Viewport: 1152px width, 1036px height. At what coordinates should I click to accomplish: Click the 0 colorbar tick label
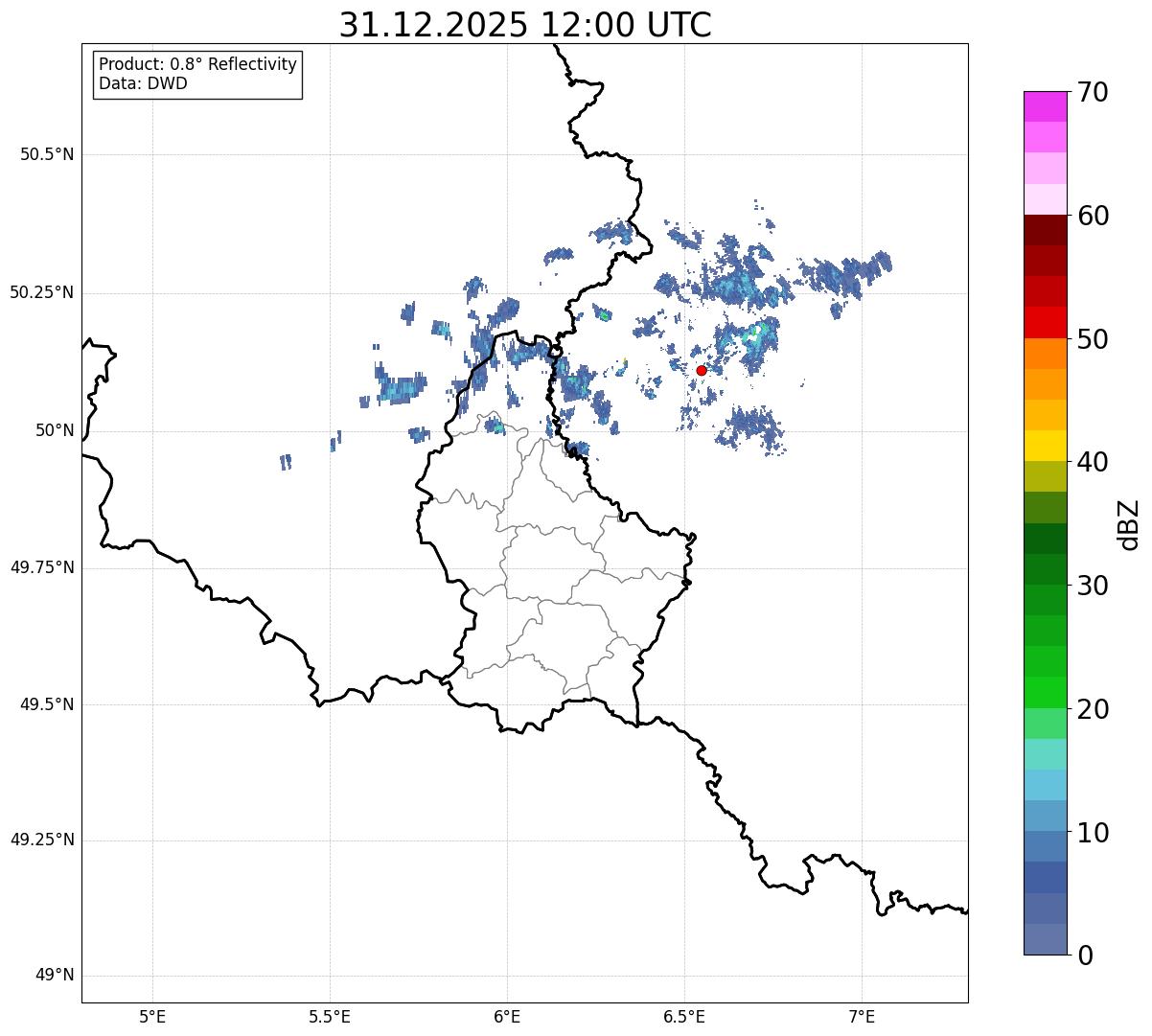tap(1085, 955)
